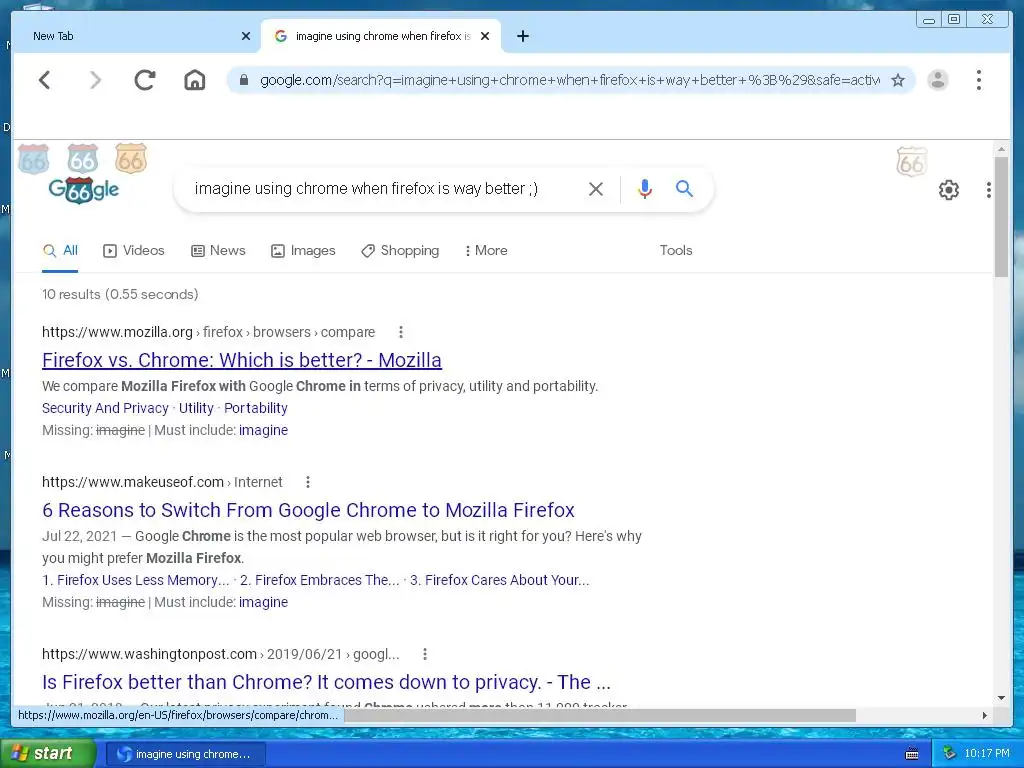The image size is (1024, 768).
Task: Open the Tools filter options
Action: (676, 251)
